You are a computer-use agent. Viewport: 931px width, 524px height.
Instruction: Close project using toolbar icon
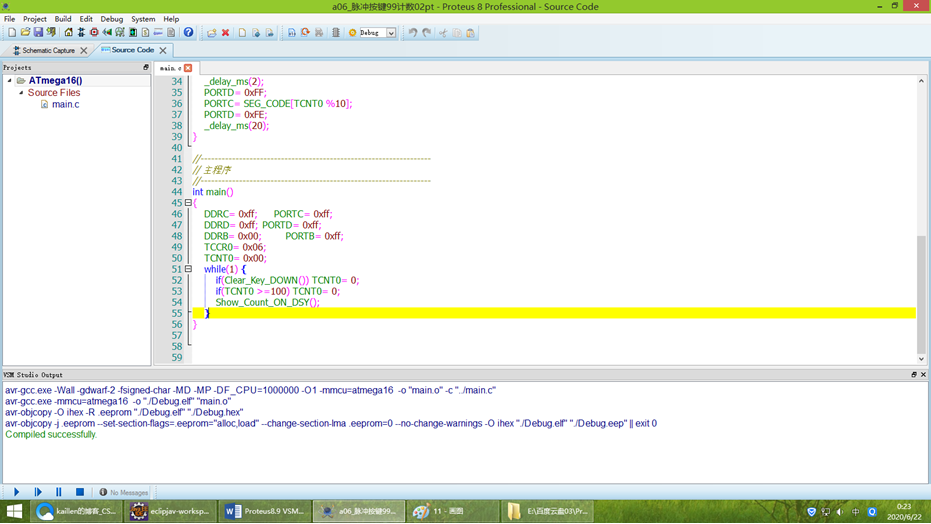[x=51, y=33]
